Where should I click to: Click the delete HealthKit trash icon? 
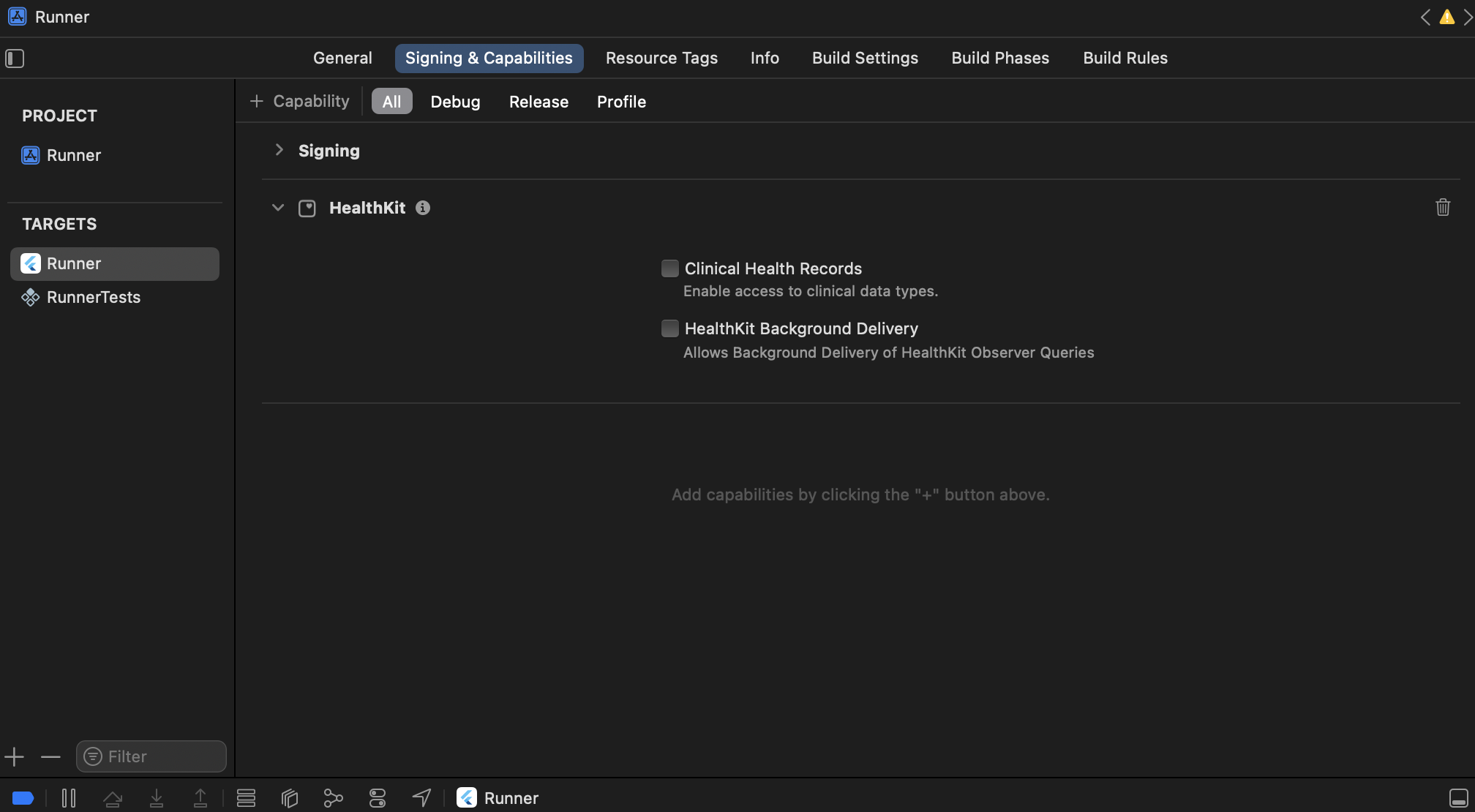click(1443, 207)
